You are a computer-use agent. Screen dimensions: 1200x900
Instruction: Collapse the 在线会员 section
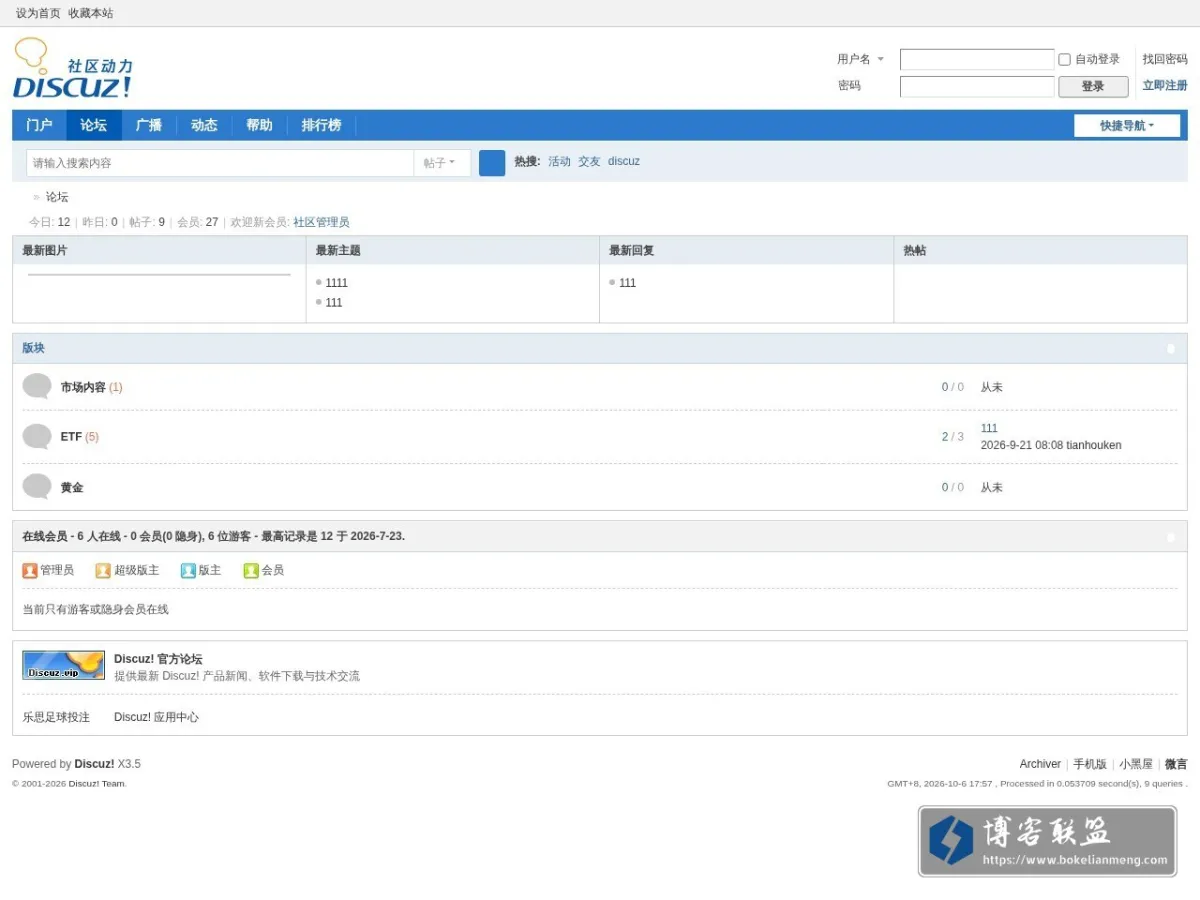coord(1171,538)
